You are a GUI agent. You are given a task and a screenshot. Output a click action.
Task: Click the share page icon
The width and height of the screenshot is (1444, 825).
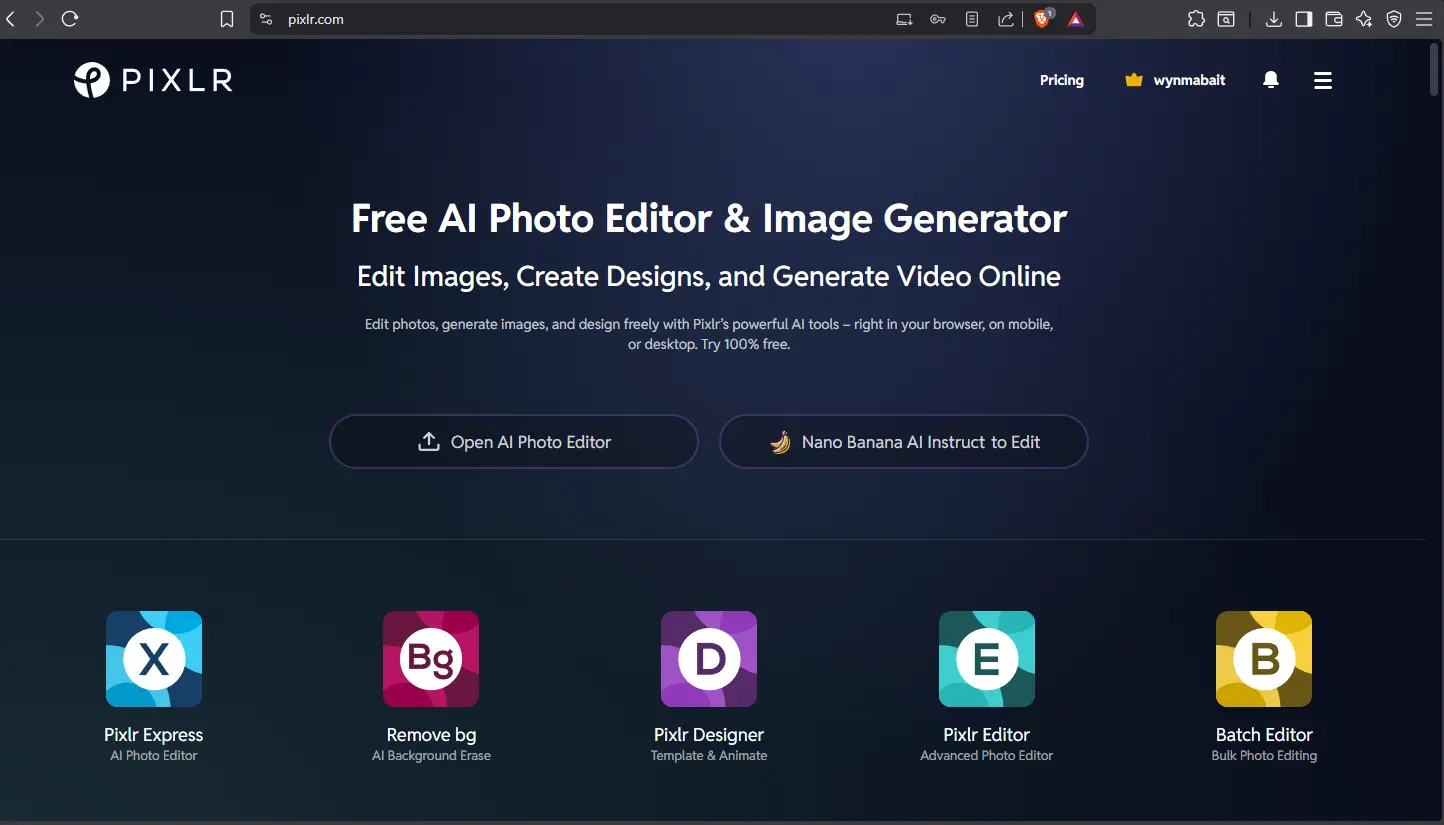pos(1006,19)
